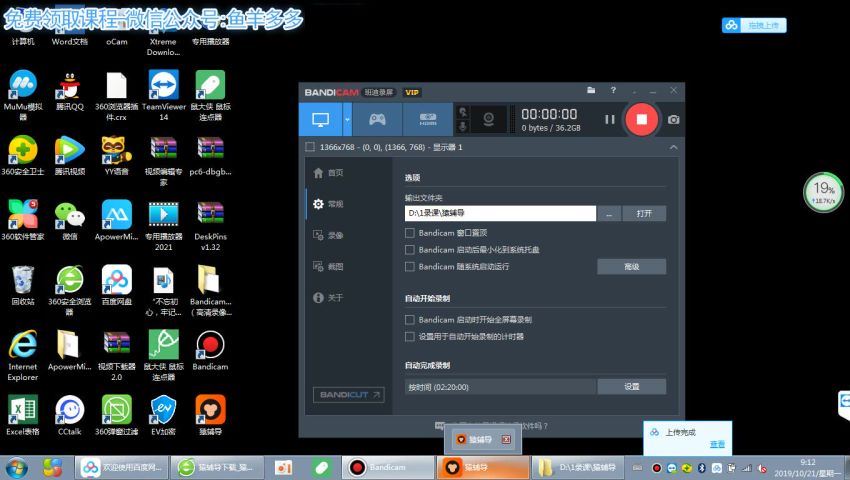Open 腾讯视频 desktop icon

[70, 155]
